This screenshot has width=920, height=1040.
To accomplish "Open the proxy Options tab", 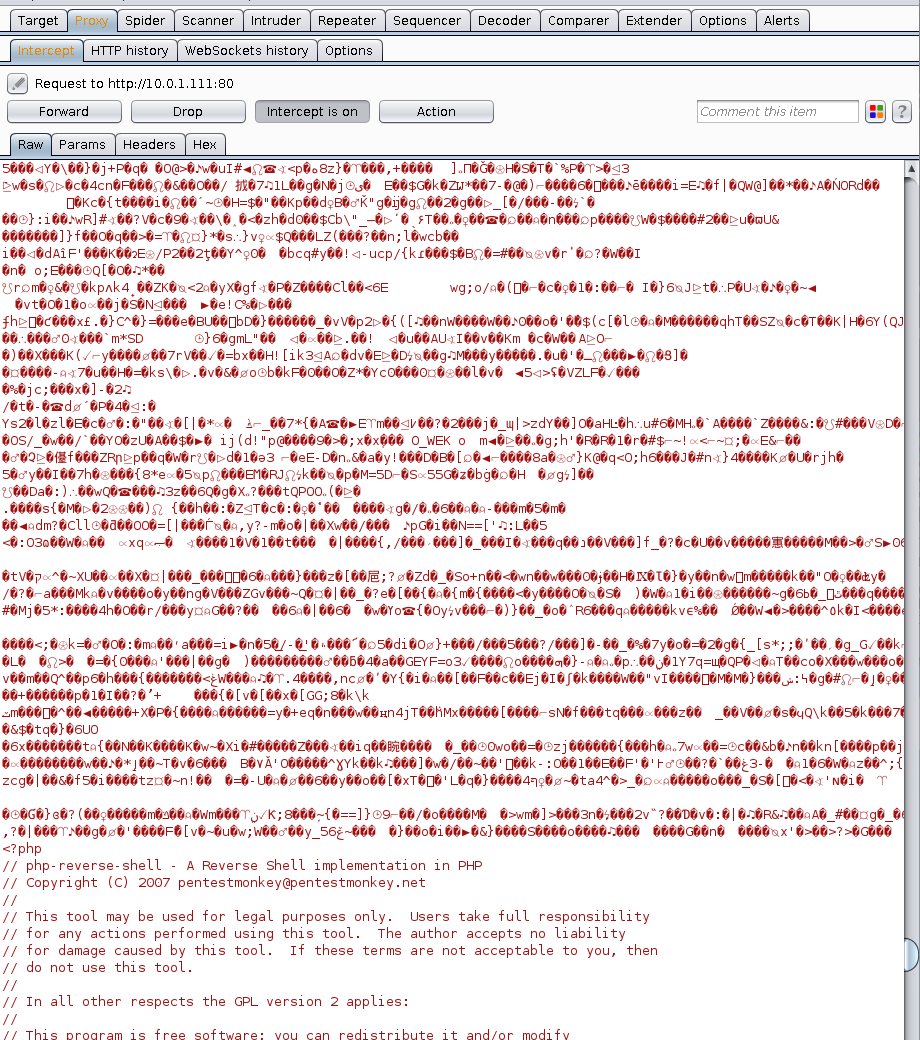I will point(349,50).
